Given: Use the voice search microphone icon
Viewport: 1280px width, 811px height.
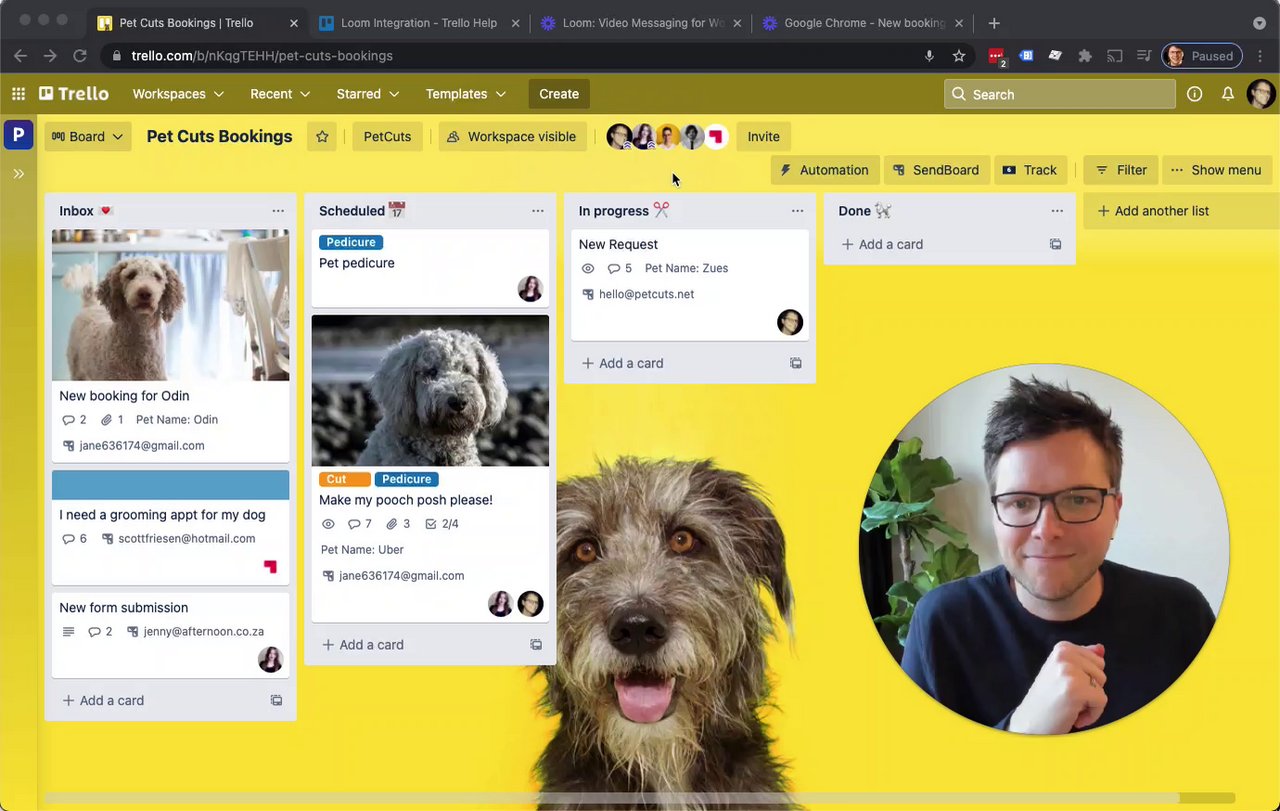Looking at the screenshot, I should pos(929,56).
